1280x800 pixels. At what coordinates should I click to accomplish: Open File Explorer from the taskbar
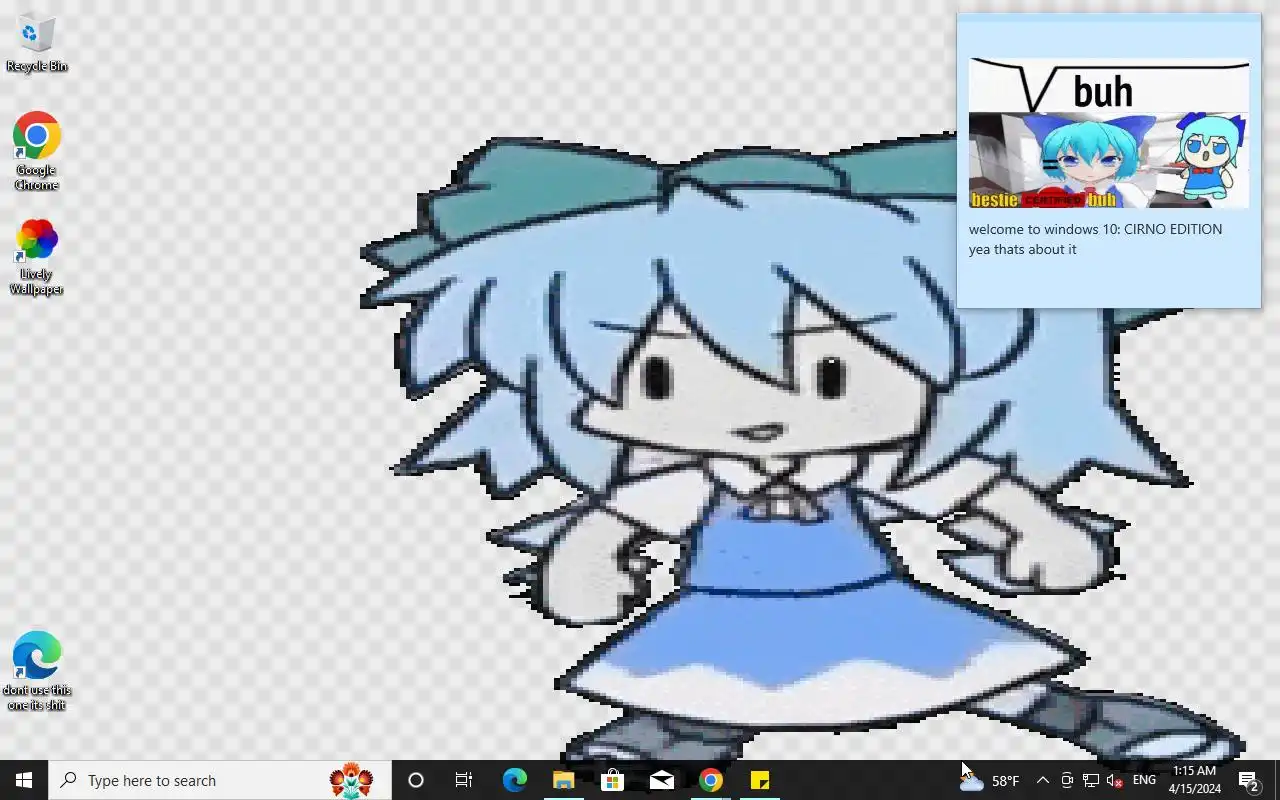pyautogui.click(x=563, y=780)
